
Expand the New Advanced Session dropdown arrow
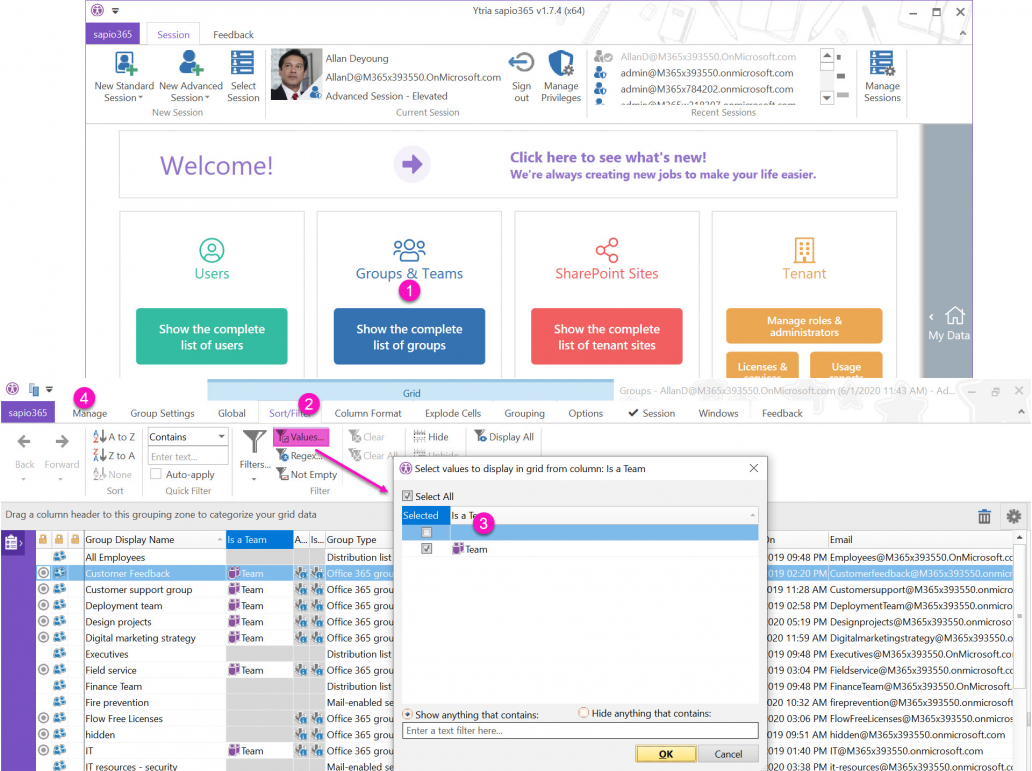point(207,98)
